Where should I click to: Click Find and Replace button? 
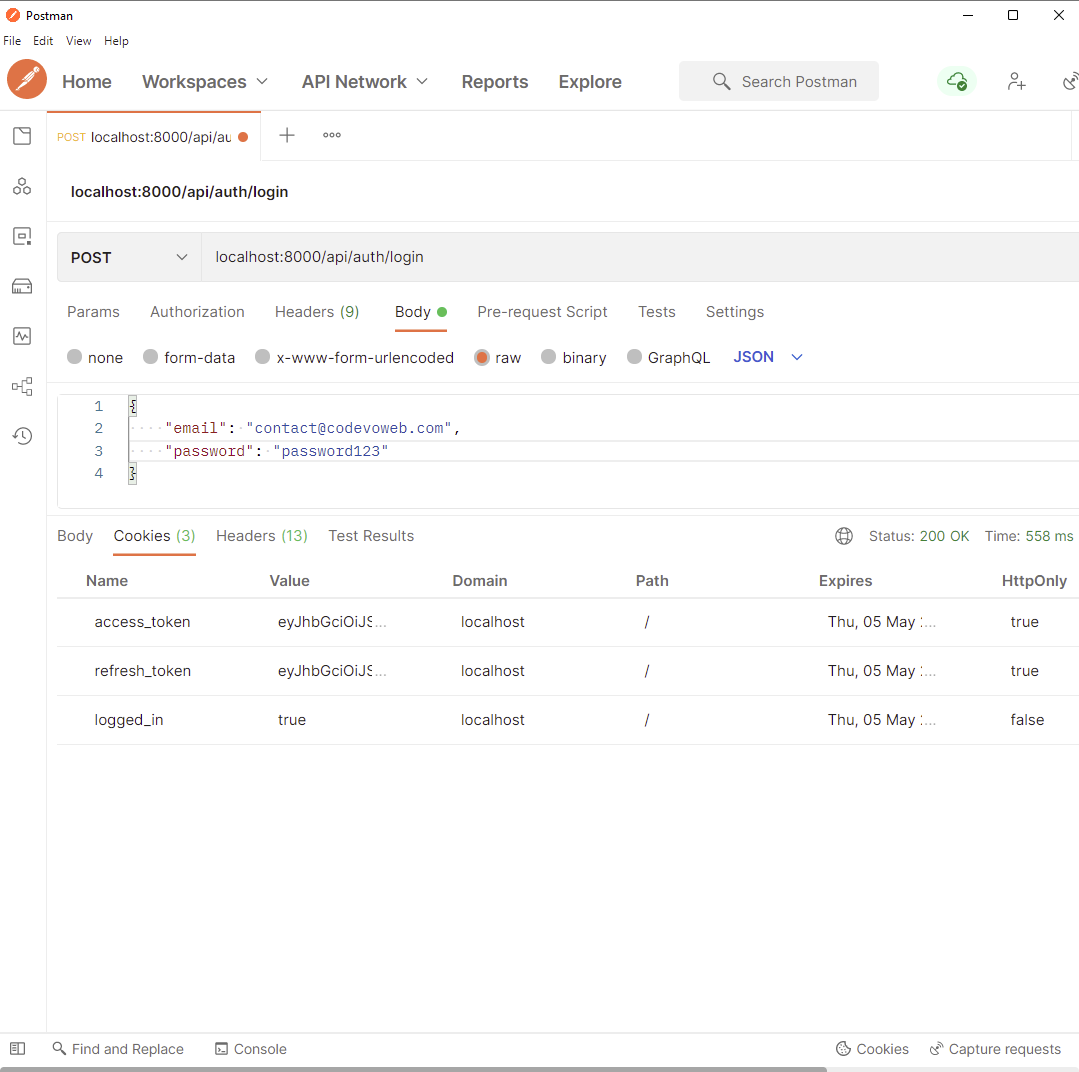pyautogui.click(x=118, y=1049)
